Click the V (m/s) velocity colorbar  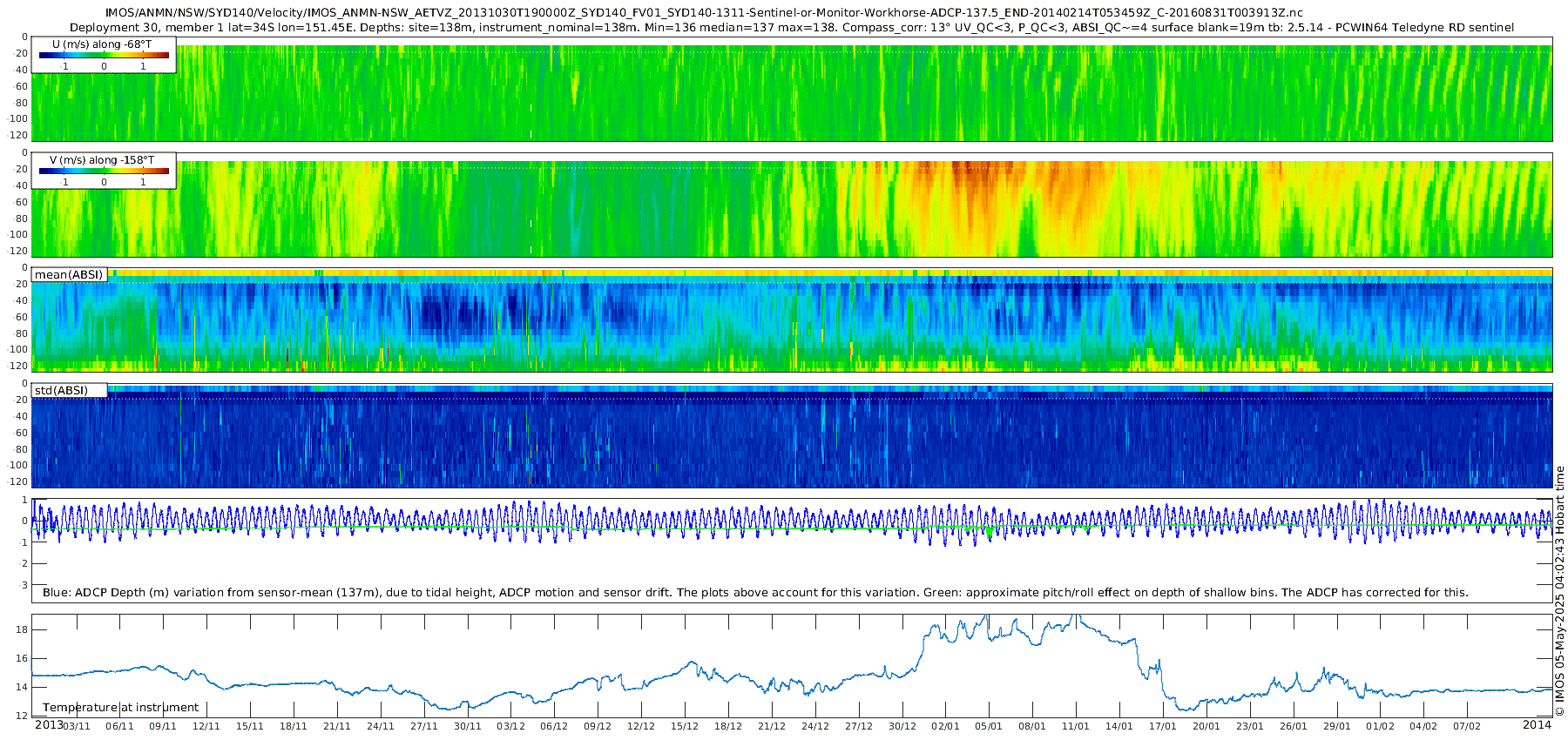tap(104, 172)
